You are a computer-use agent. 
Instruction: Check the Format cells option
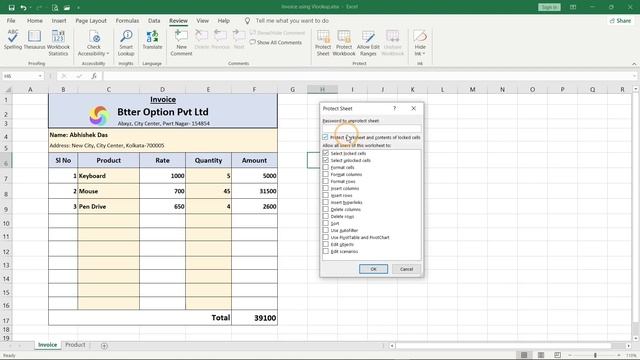[326, 167]
